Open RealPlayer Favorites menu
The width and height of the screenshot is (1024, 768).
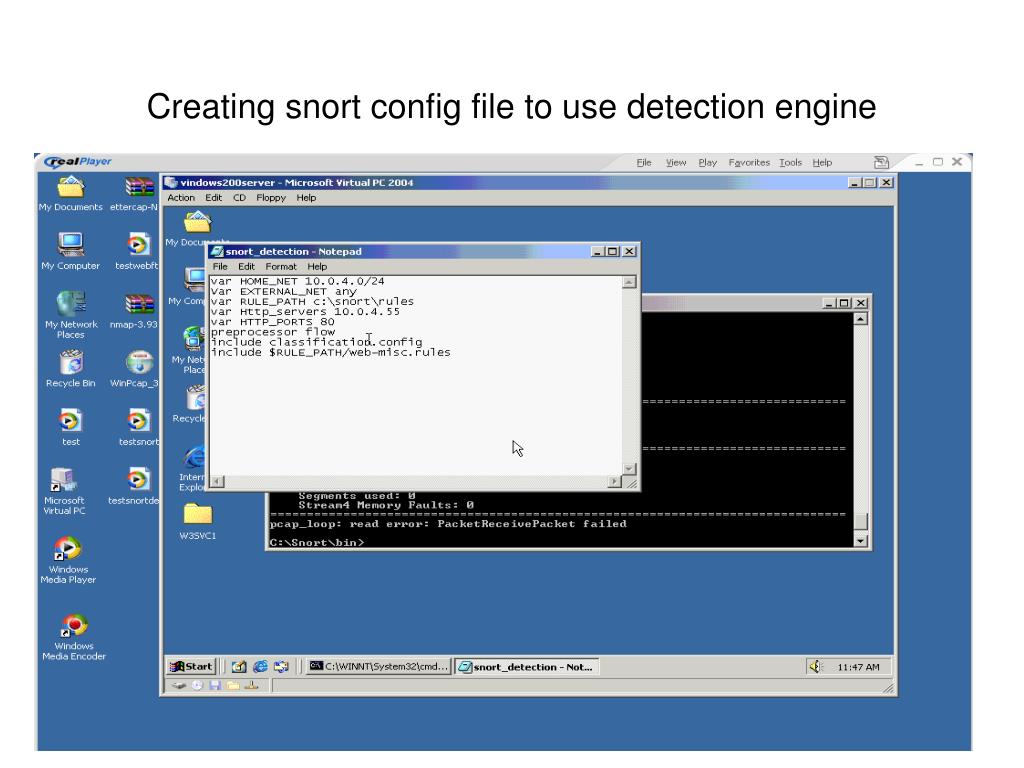(749, 163)
